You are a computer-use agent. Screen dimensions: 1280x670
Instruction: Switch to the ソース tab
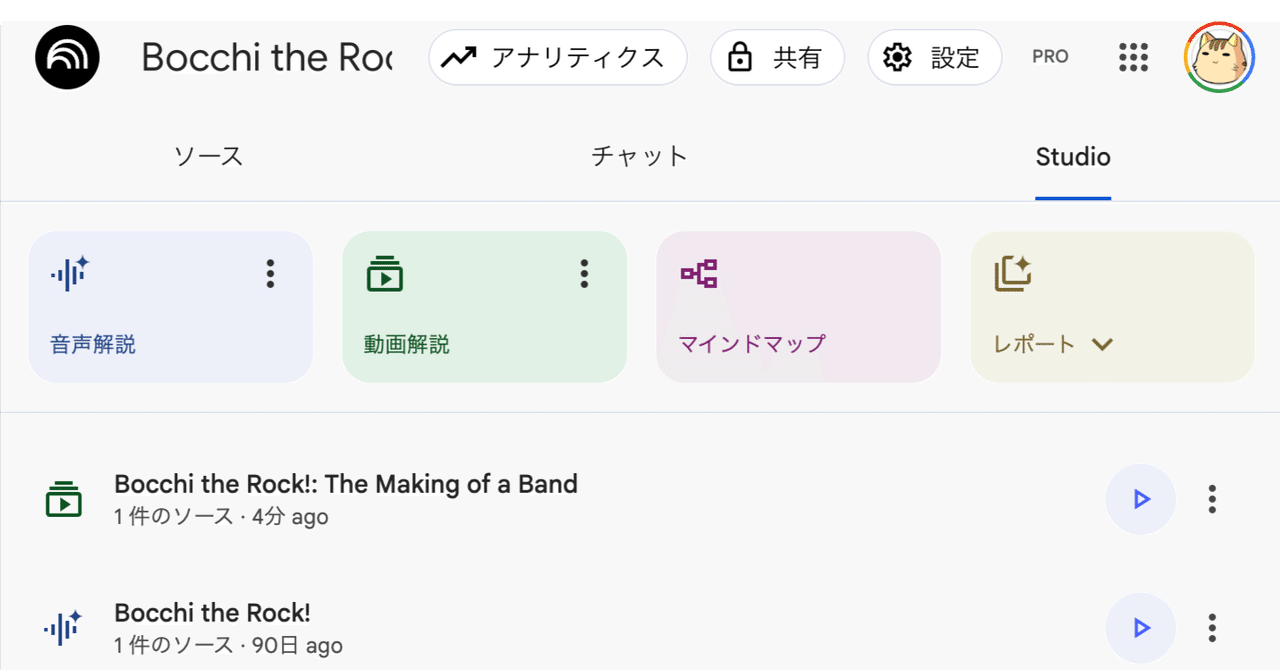(x=208, y=157)
